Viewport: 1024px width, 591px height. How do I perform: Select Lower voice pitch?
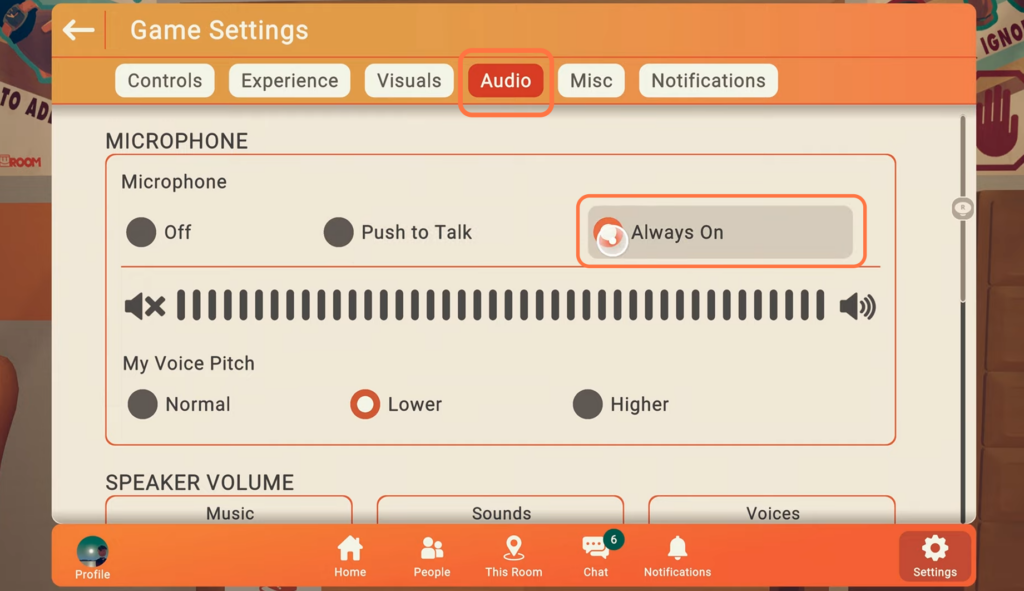(396, 404)
